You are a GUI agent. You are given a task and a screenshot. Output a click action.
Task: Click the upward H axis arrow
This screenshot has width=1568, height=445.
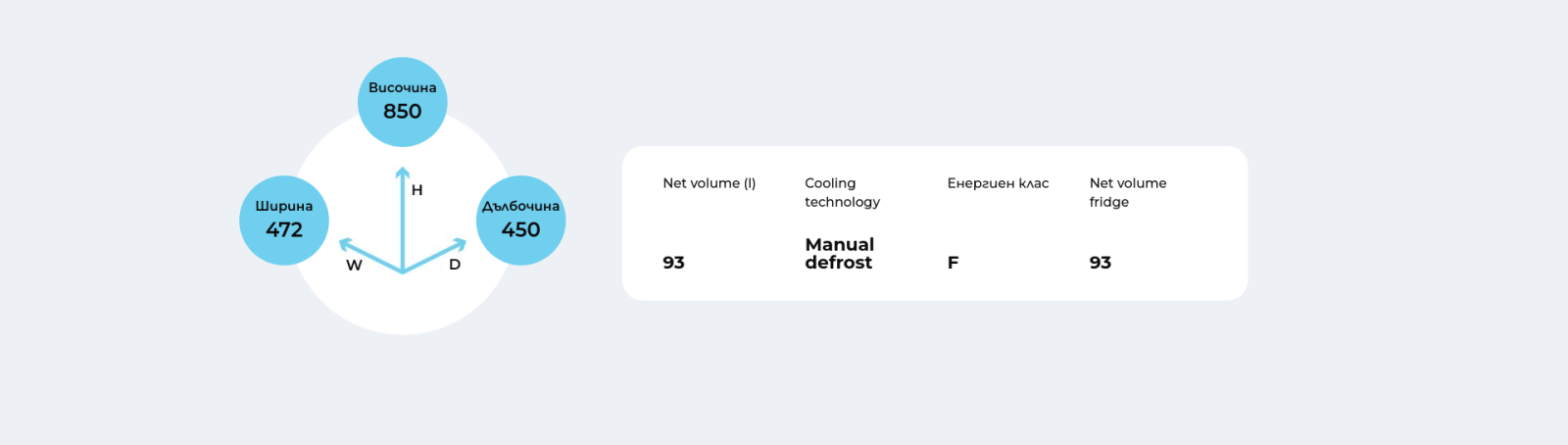click(403, 219)
